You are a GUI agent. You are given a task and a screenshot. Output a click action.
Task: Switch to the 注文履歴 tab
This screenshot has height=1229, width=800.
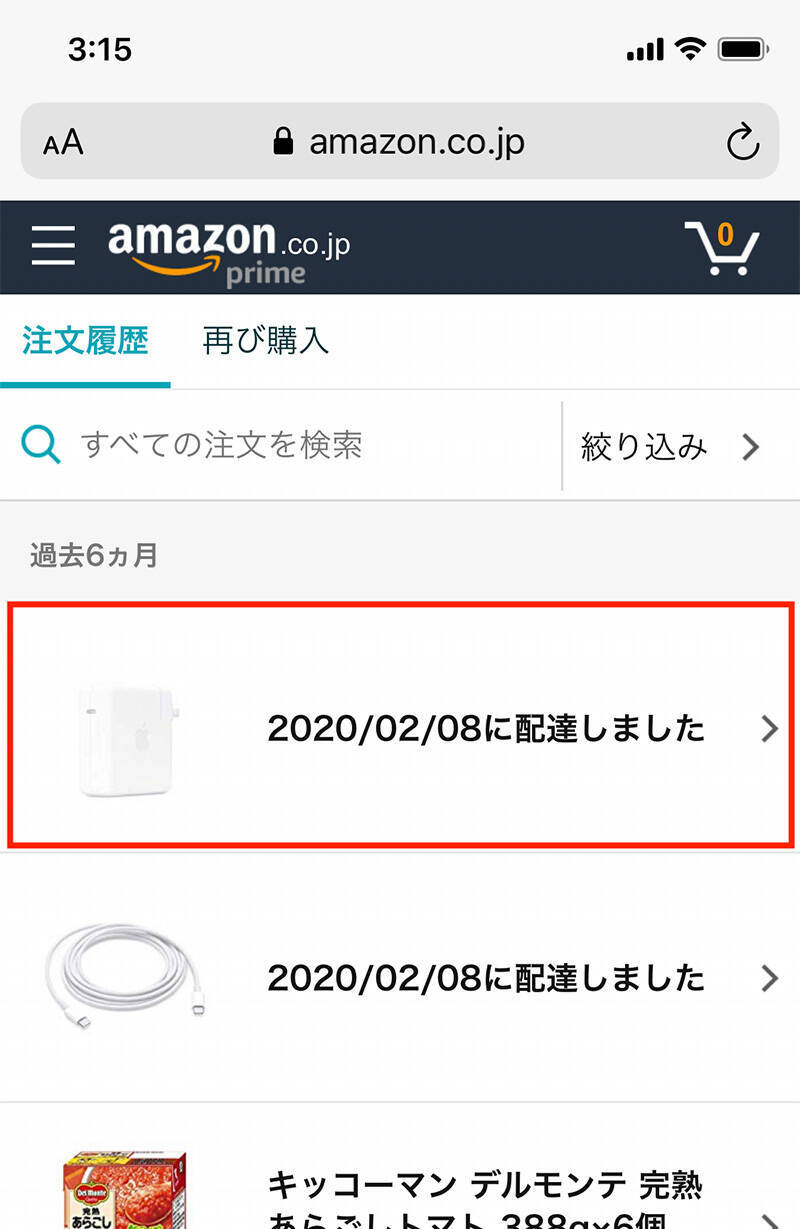point(85,341)
